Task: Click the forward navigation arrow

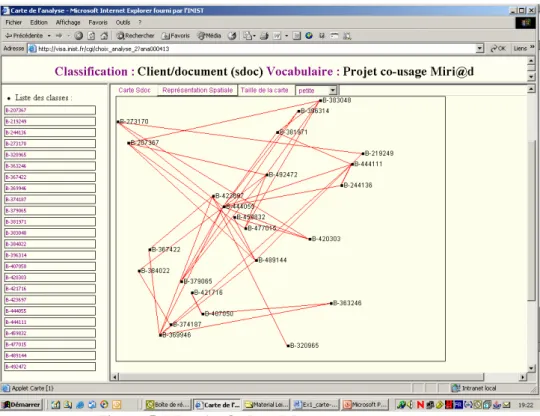Action: (x=59, y=35)
